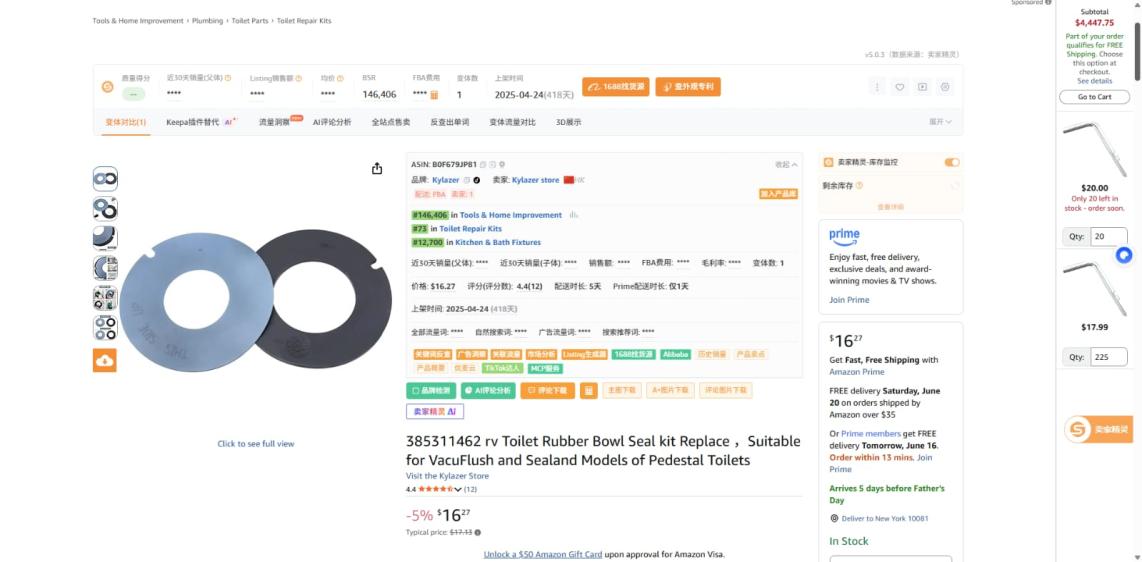Click the Join Prime link in the prime card
The image size is (1142, 562).
pyautogui.click(x=849, y=300)
